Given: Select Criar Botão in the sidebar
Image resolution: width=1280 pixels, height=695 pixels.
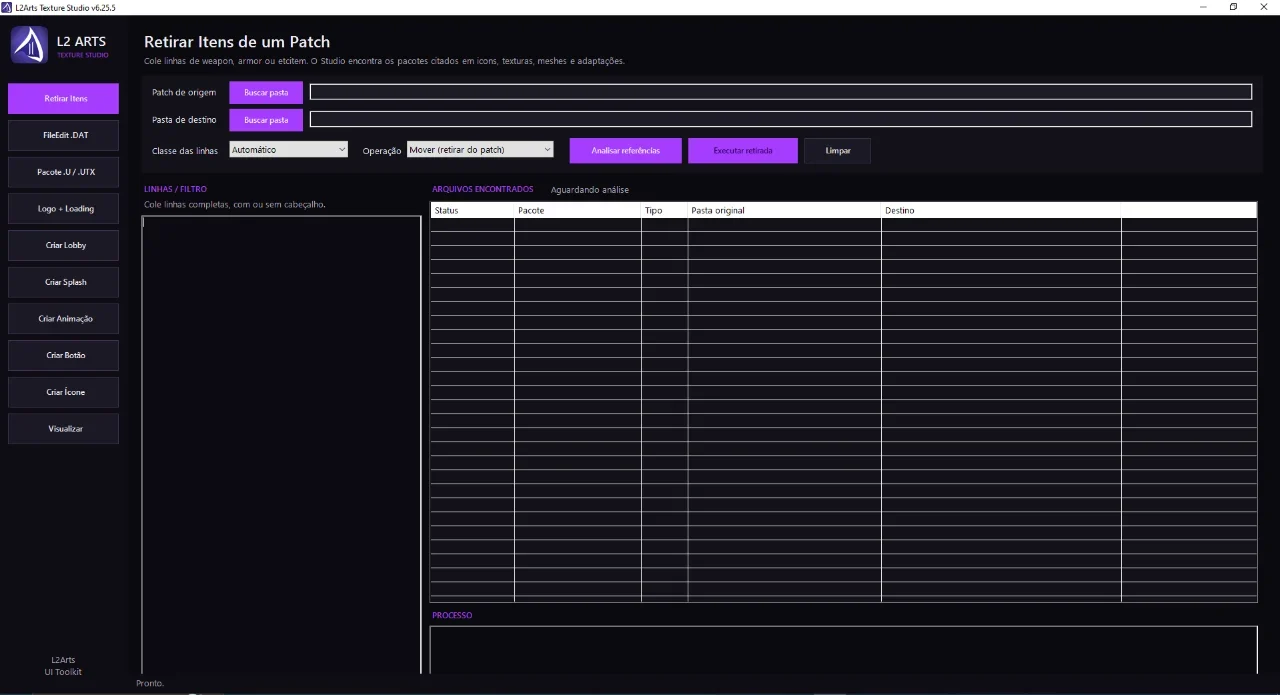Looking at the screenshot, I should [64, 355].
